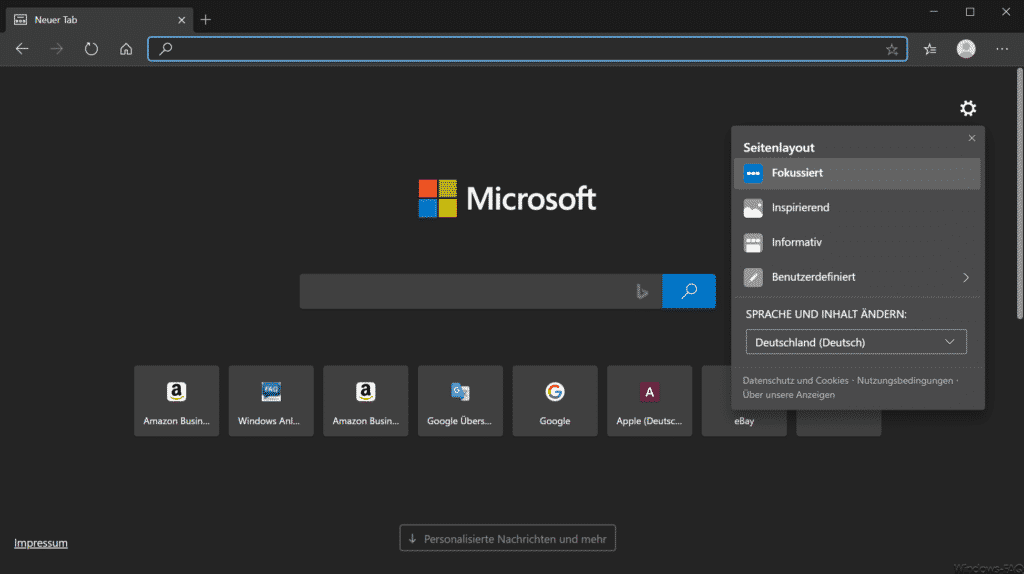Focus the browser address bar
The width and height of the screenshot is (1024, 574).
(527, 49)
